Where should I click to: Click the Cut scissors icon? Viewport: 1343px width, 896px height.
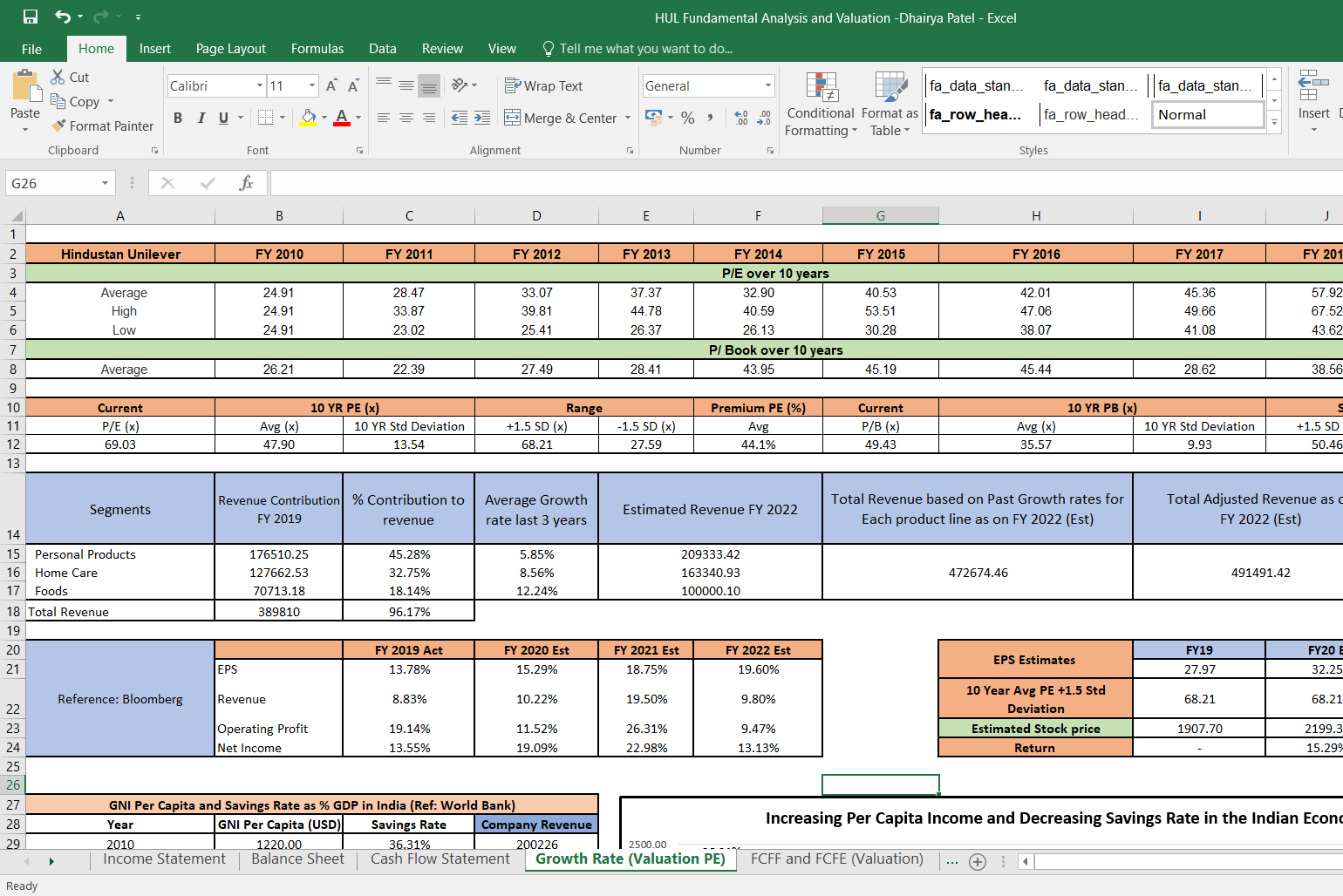pyautogui.click(x=58, y=77)
